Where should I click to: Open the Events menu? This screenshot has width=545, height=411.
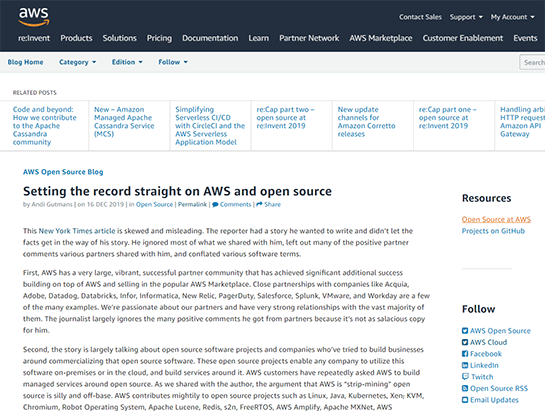525,38
